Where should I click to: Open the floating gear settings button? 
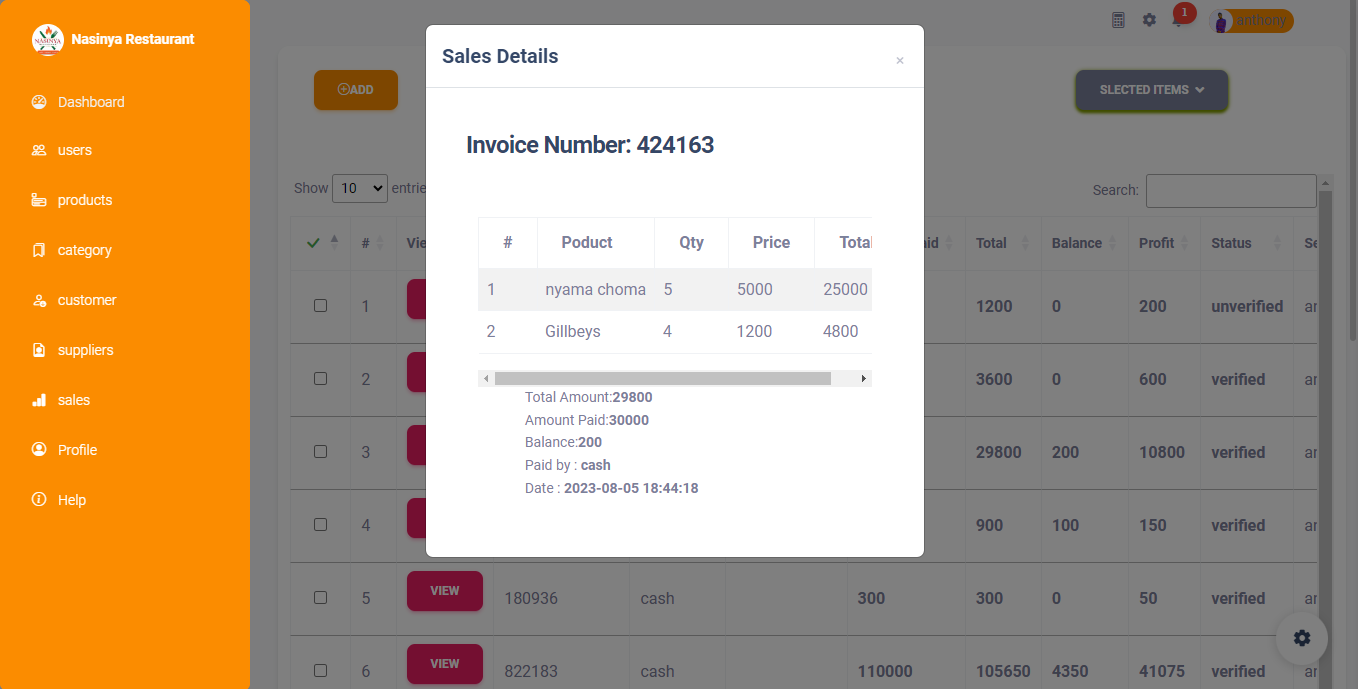(x=1301, y=638)
